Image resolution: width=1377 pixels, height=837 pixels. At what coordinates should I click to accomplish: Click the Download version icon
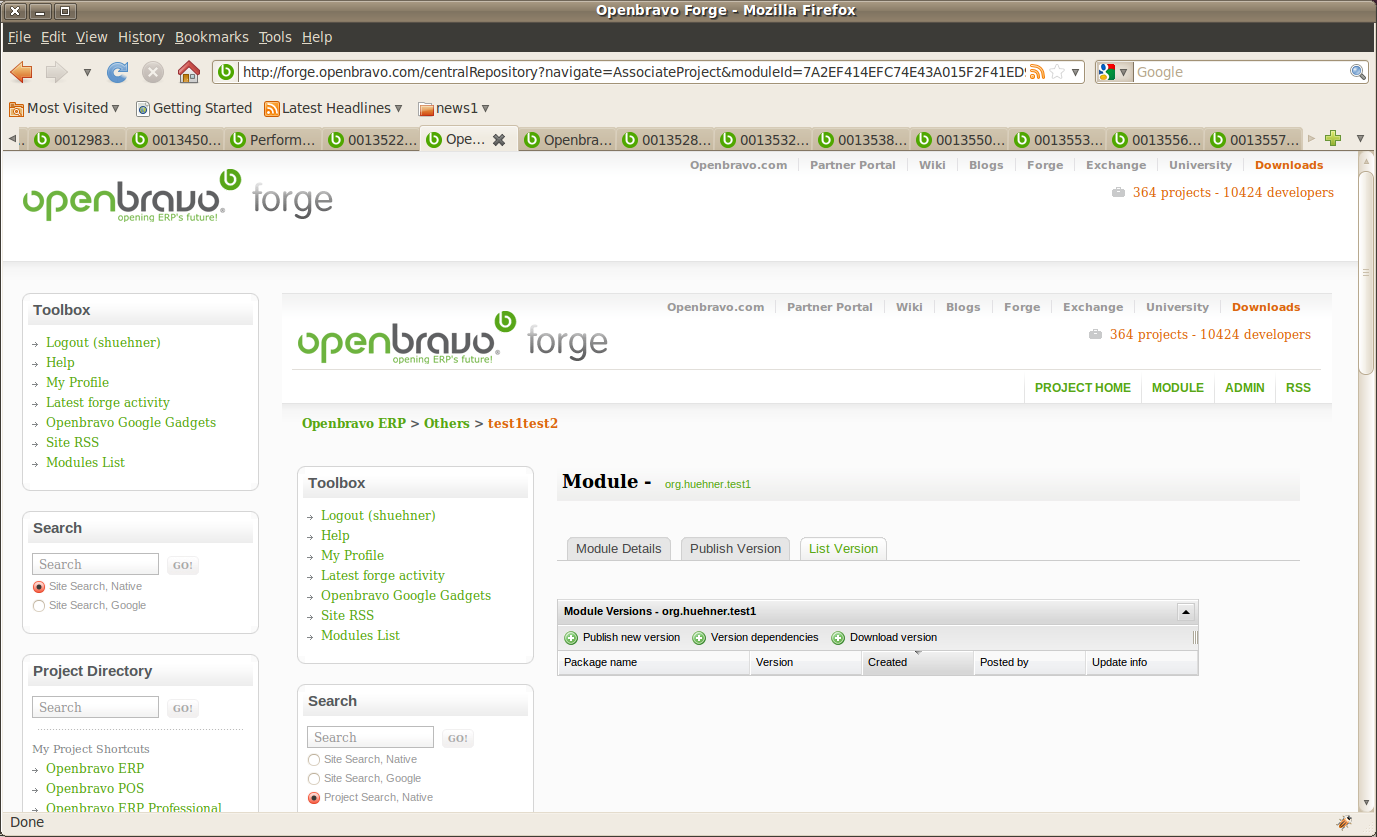tap(838, 638)
